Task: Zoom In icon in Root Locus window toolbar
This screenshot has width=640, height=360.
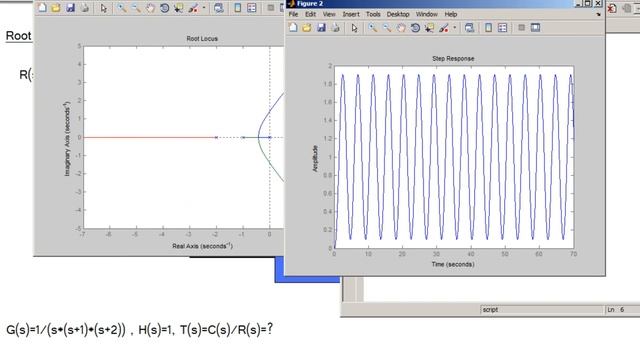Action: point(122,8)
